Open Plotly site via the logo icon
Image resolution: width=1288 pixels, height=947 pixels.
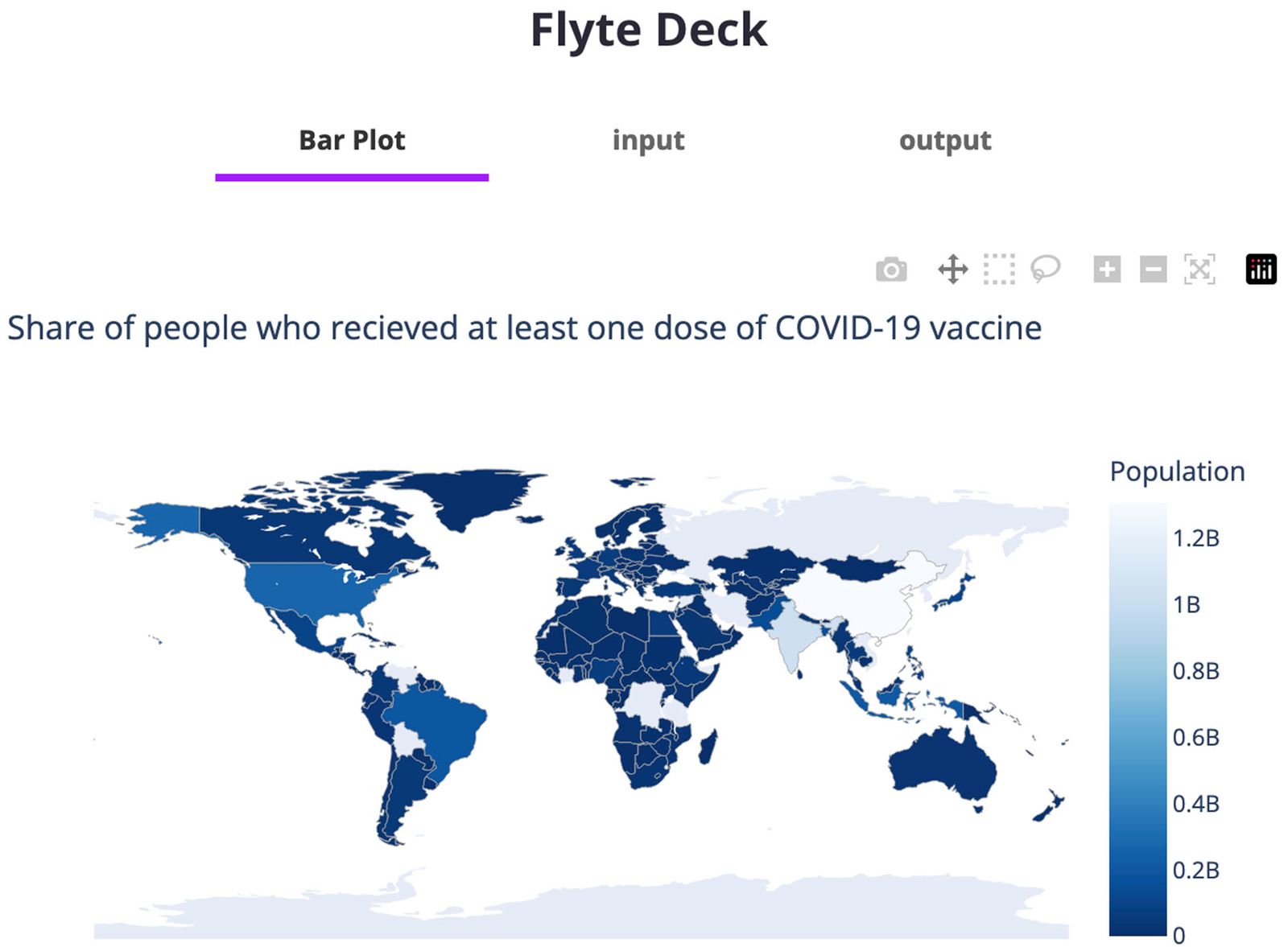(1261, 269)
